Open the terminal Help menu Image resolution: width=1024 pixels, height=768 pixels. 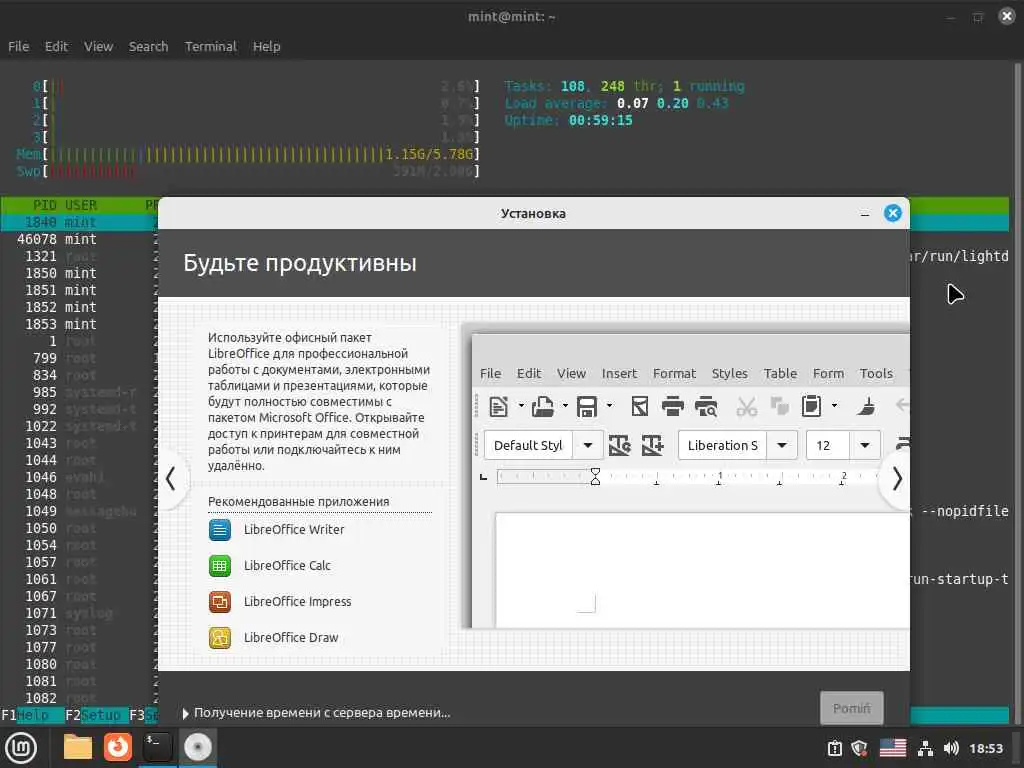tap(266, 46)
